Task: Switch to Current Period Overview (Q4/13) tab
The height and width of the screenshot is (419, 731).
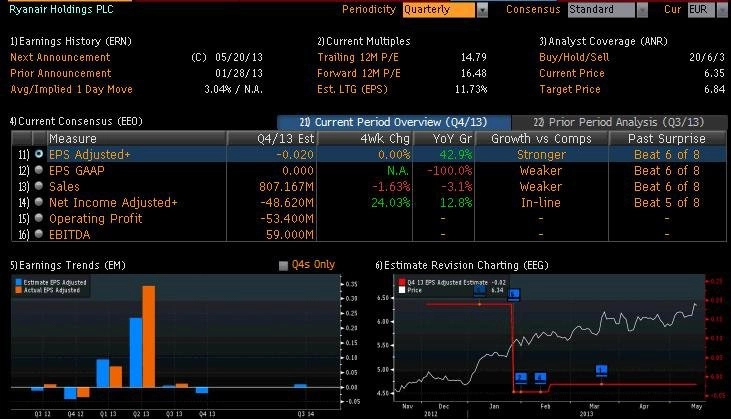Action: (394, 122)
